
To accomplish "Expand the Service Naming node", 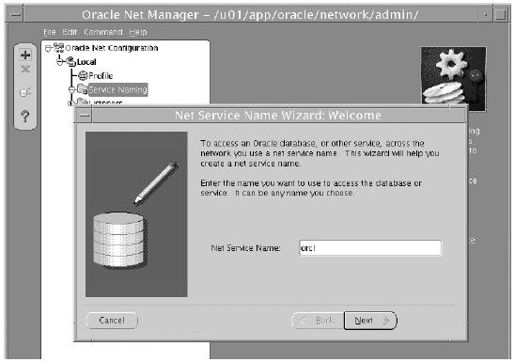I will pos(71,89).
